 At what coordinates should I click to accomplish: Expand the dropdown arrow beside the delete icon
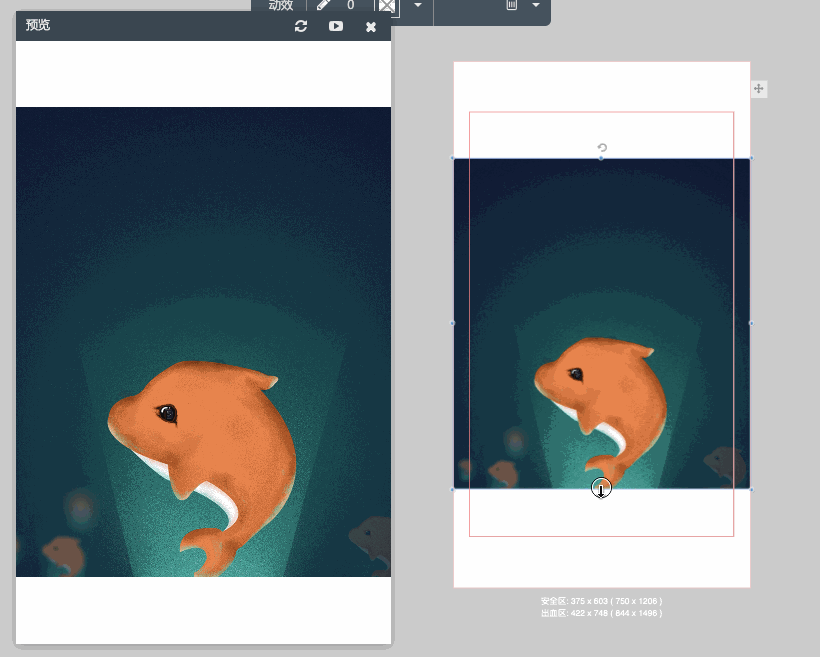pos(536,5)
